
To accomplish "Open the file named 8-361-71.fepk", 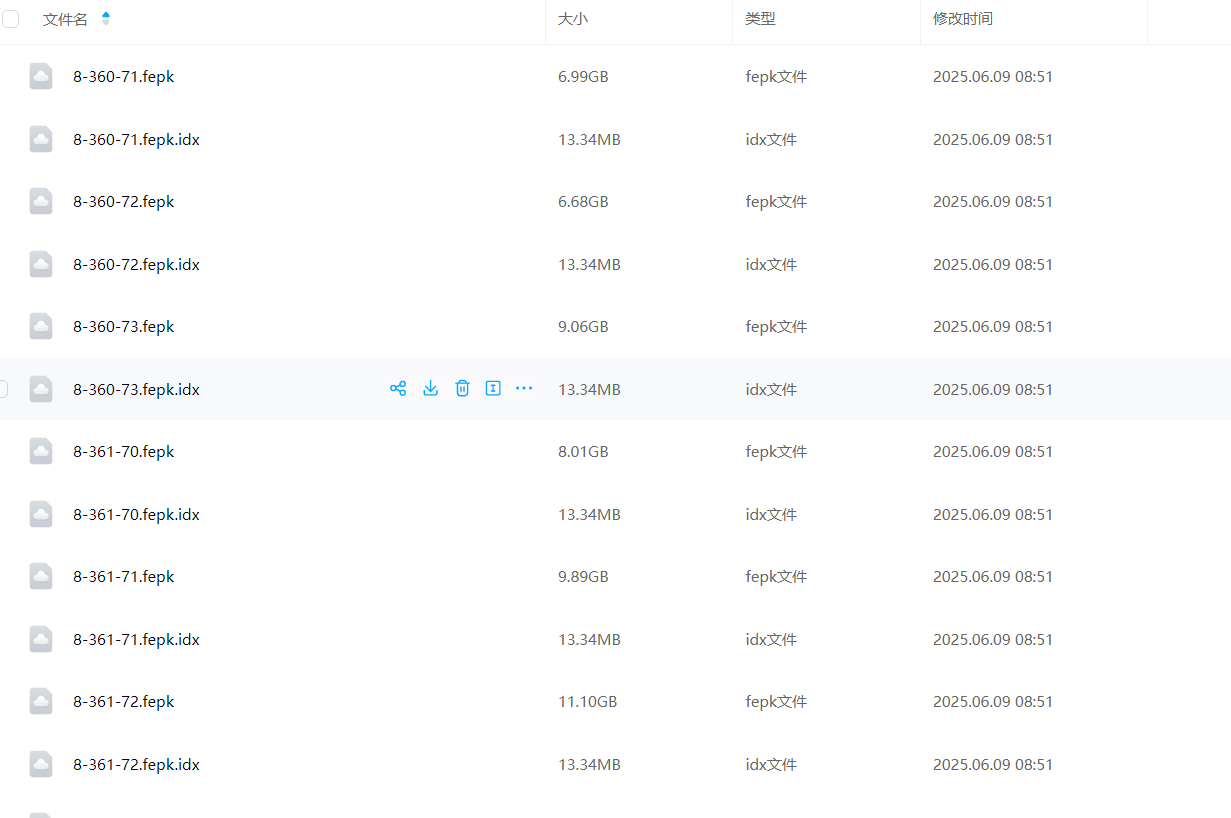I will coord(124,576).
